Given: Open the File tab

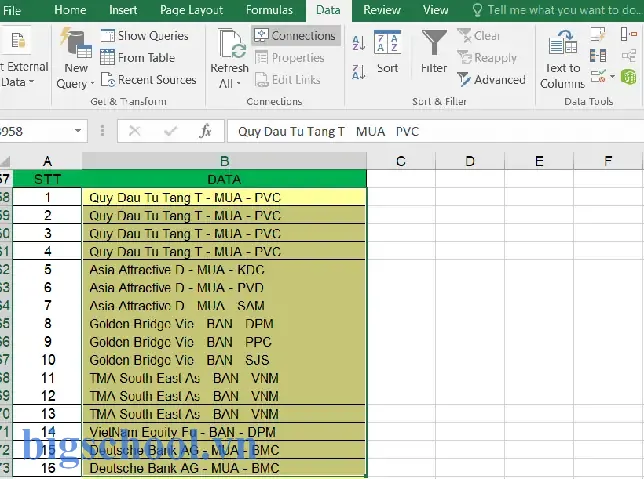Looking at the screenshot, I should tap(12, 10).
